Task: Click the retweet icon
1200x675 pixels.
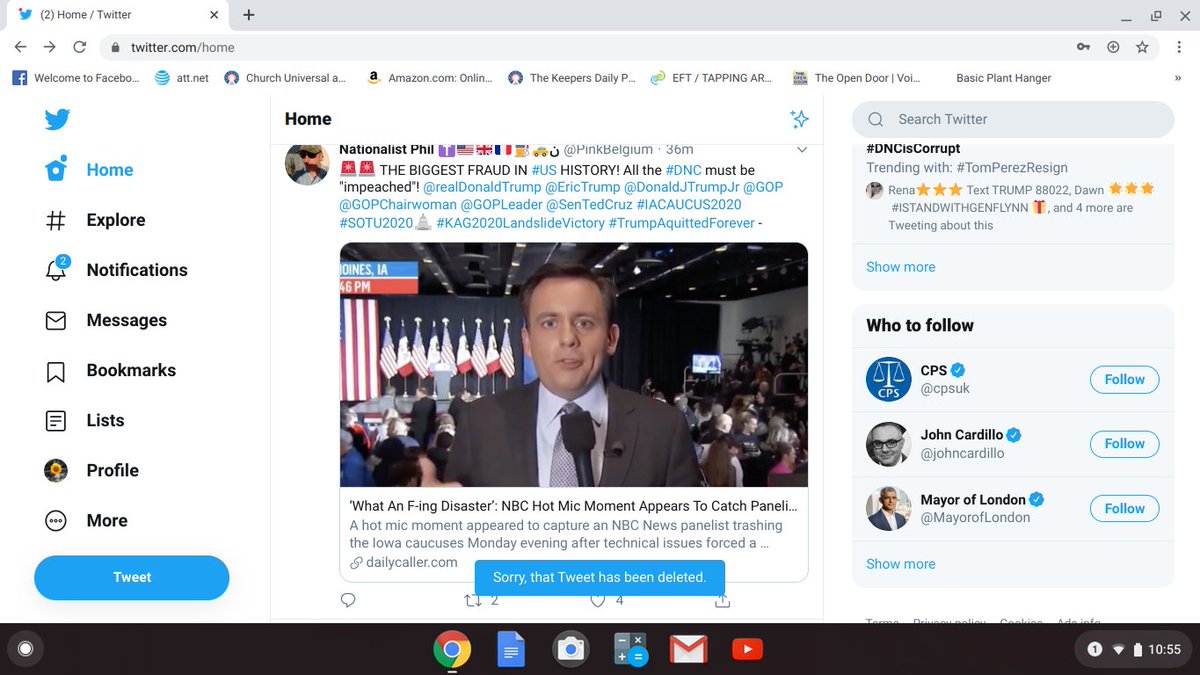Action: pos(473,600)
